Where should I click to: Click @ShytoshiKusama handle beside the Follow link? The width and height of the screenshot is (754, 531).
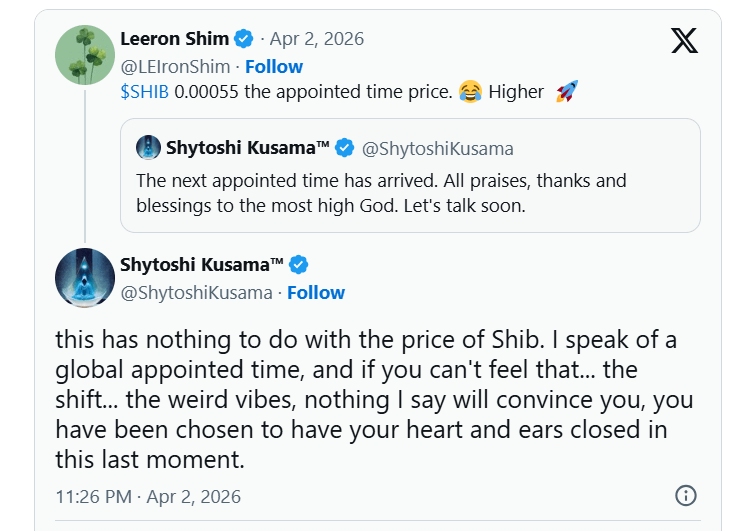click(x=196, y=292)
